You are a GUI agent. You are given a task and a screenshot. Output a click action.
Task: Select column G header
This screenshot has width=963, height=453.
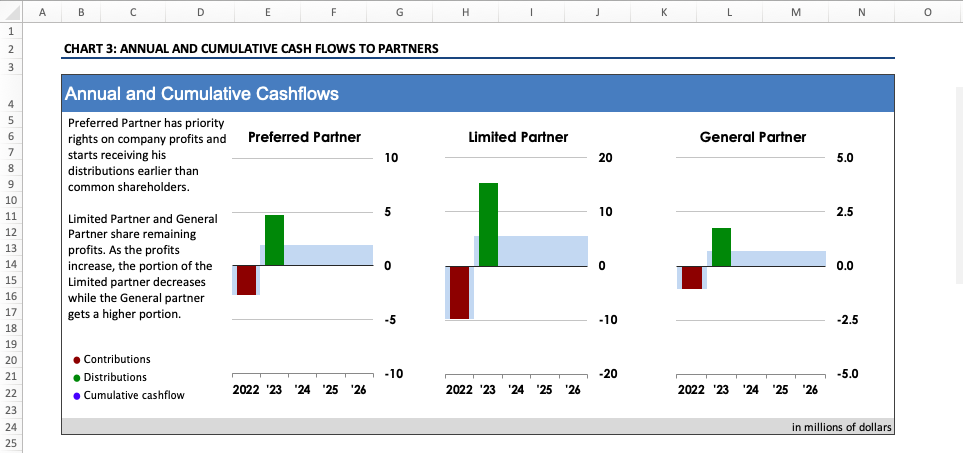click(x=399, y=12)
